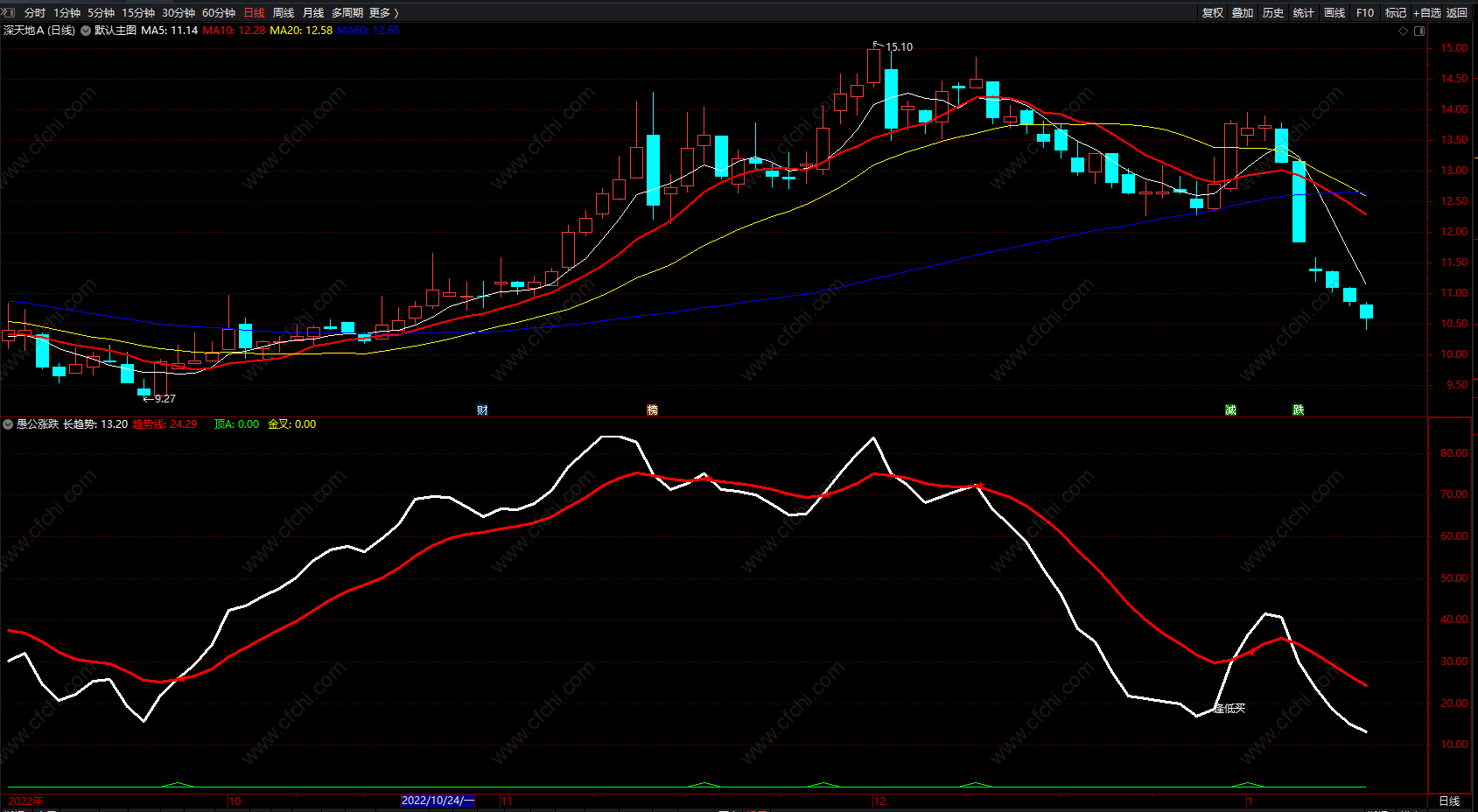The height and width of the screenshot is (812, 1478).
Task: Open the 默认主图 indicator dropdown arrow
Action: (x=86, y=31)
